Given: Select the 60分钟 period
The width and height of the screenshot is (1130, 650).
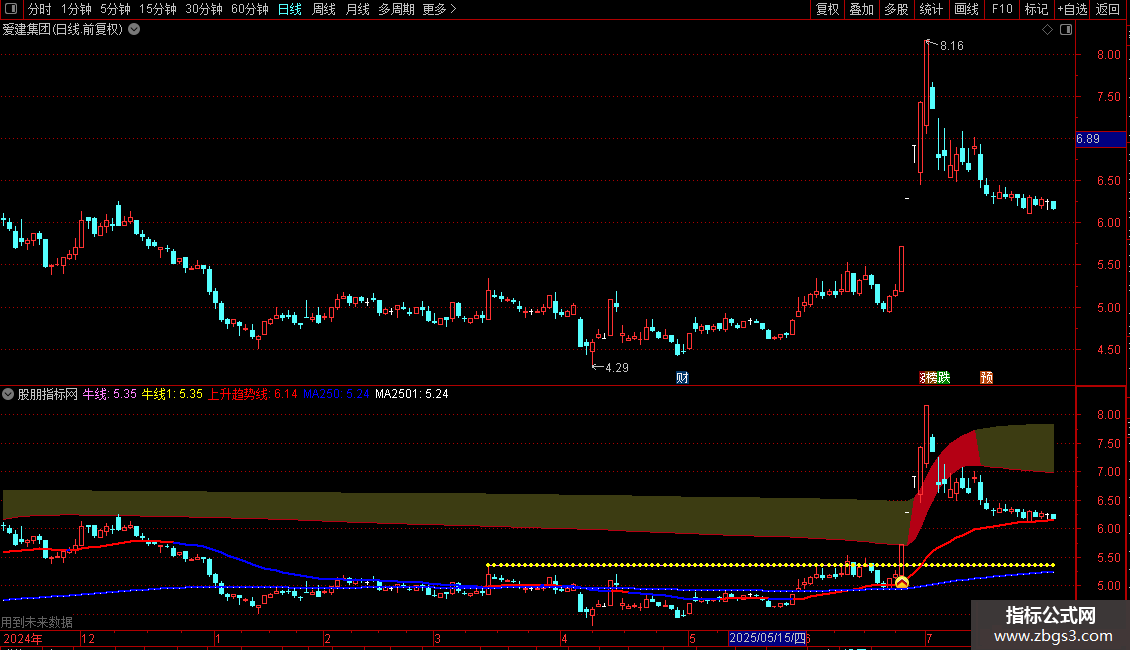Looking at the screenshot, I should coord(250,9).
